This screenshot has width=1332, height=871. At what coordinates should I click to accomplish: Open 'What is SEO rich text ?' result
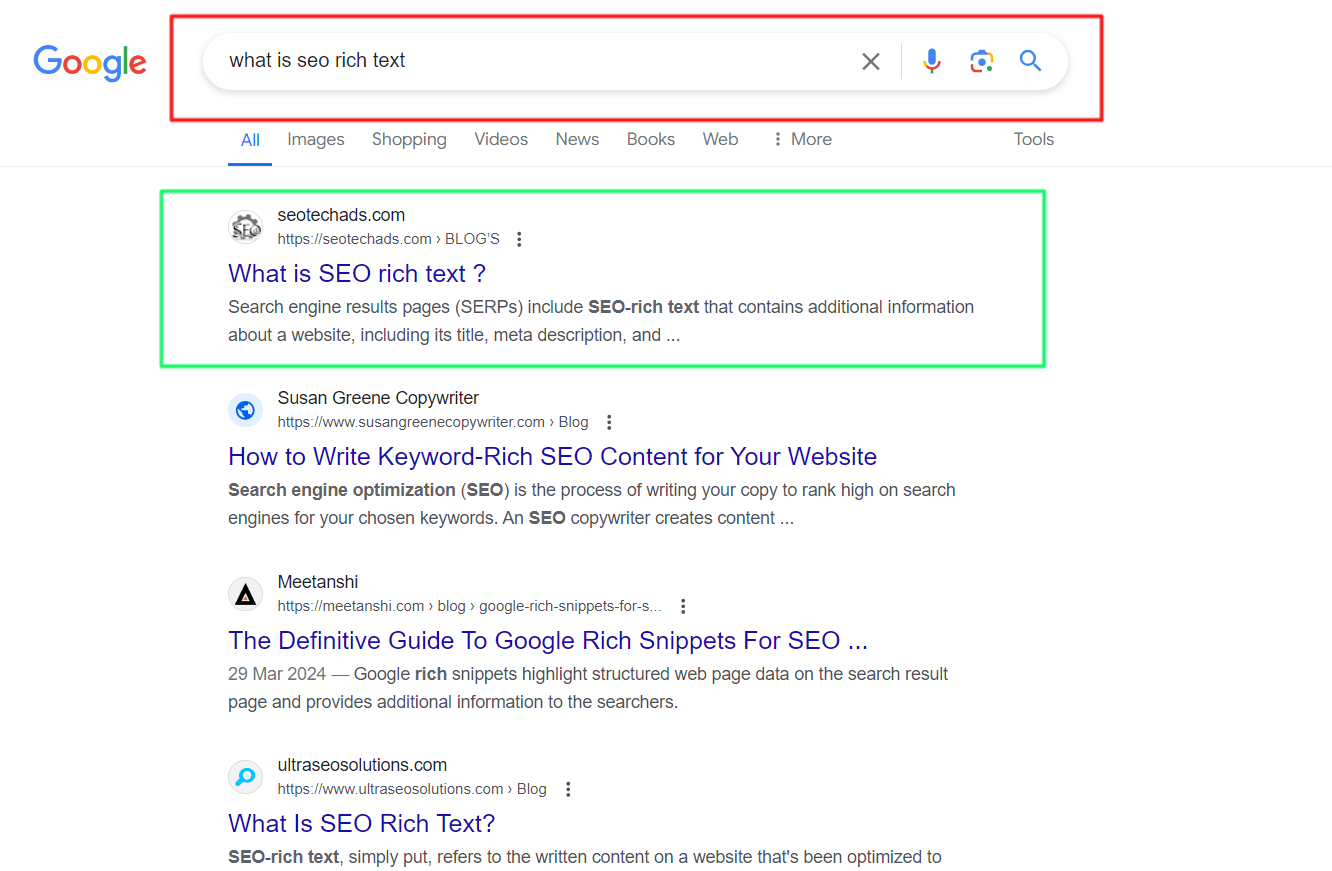coord(357,273)
